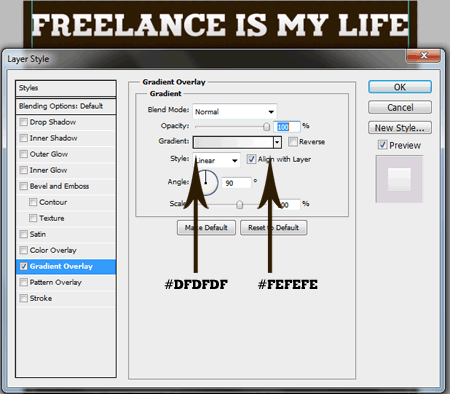
Task: Select the Pattern Overlay label
Action: (x=56, y=282)
